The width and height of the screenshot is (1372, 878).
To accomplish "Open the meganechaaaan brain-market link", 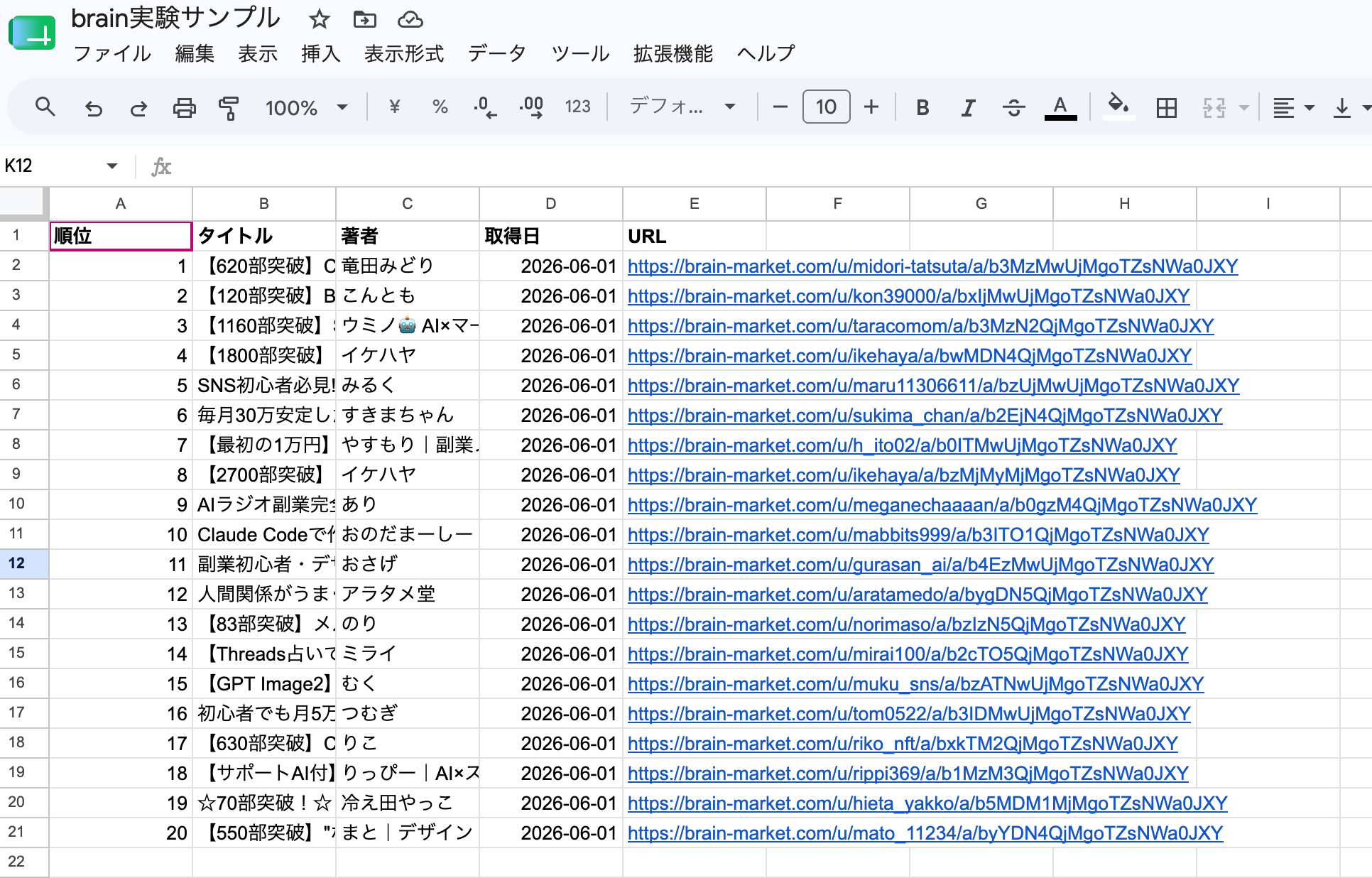I will 942,505.
